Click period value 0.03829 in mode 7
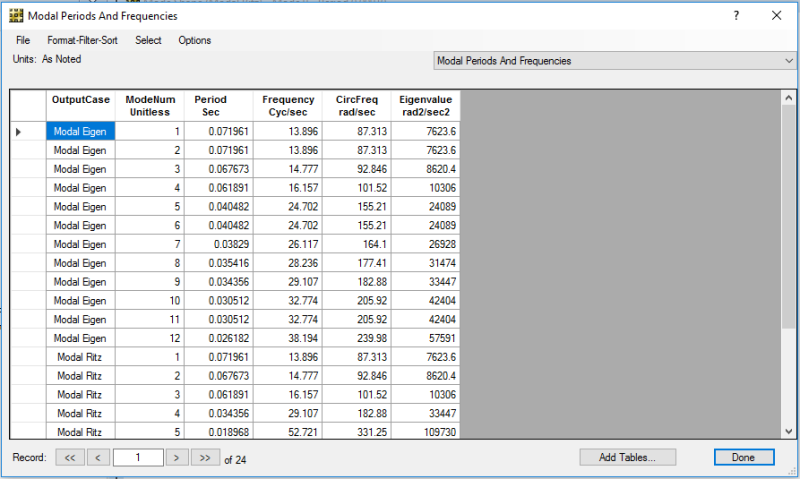Viewport: 800px width, 479px height. 219,244
